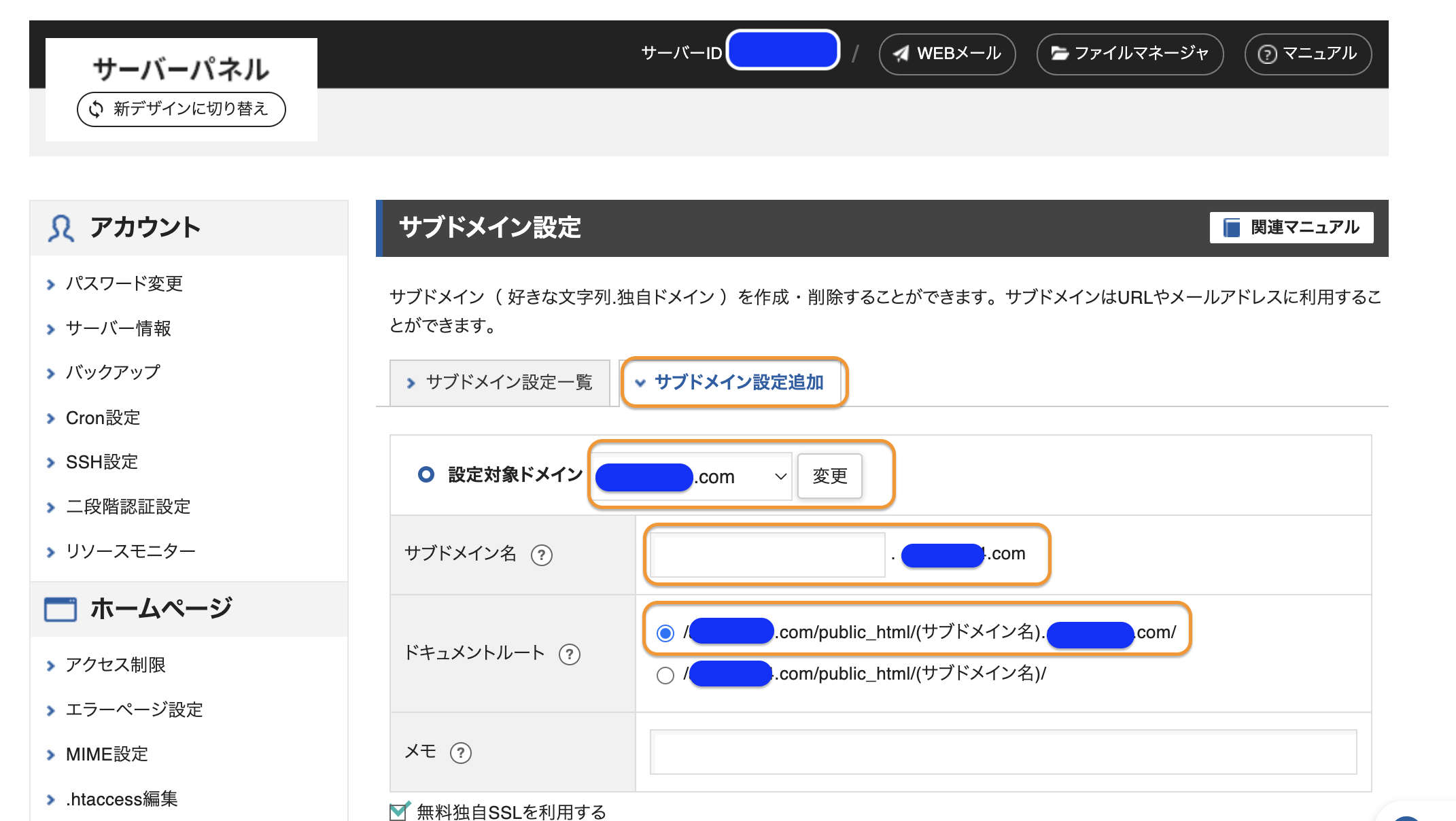1456x821 pixels.
Task: Click the アカウント person icon
Action: [61, 227]
